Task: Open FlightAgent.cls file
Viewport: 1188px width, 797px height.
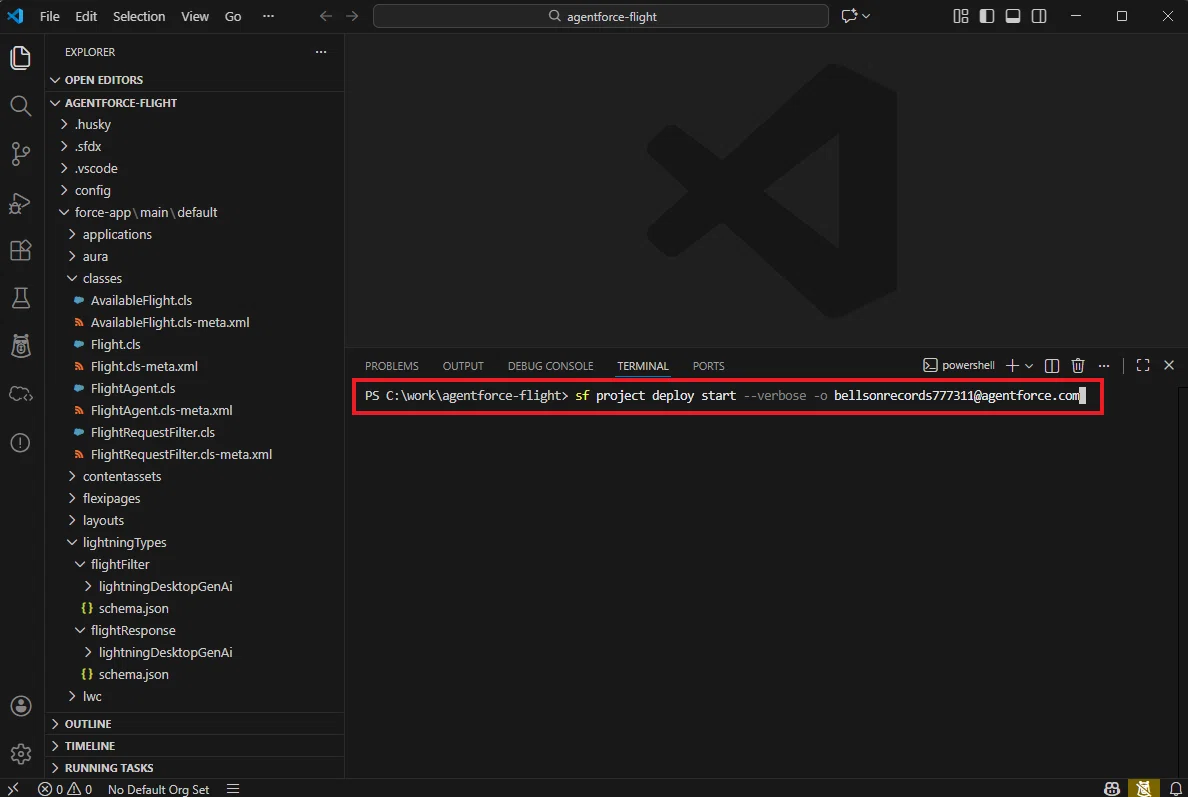Action: (x=133, y=388)
